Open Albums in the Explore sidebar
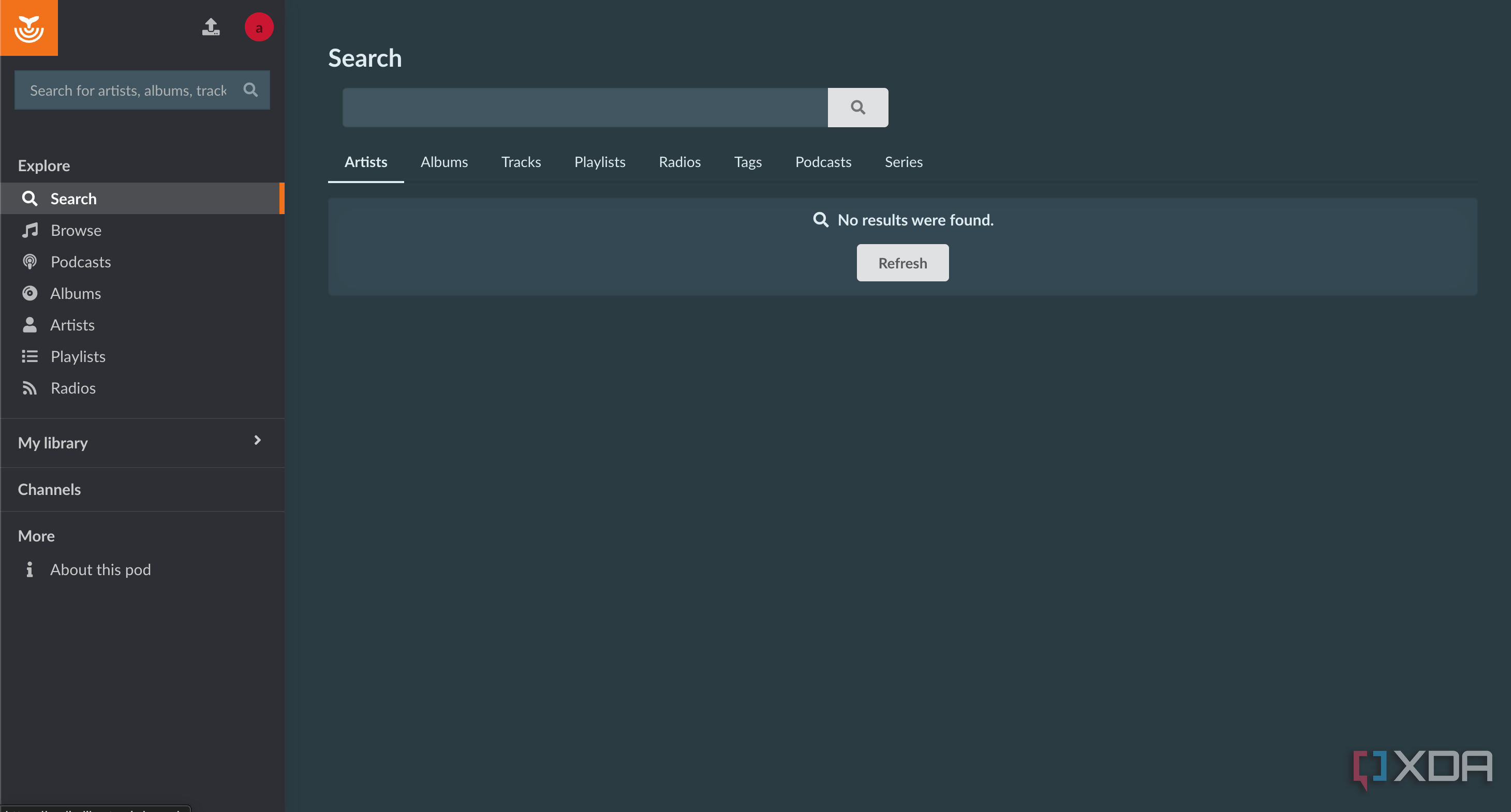1511x812 pixels. 141,293
